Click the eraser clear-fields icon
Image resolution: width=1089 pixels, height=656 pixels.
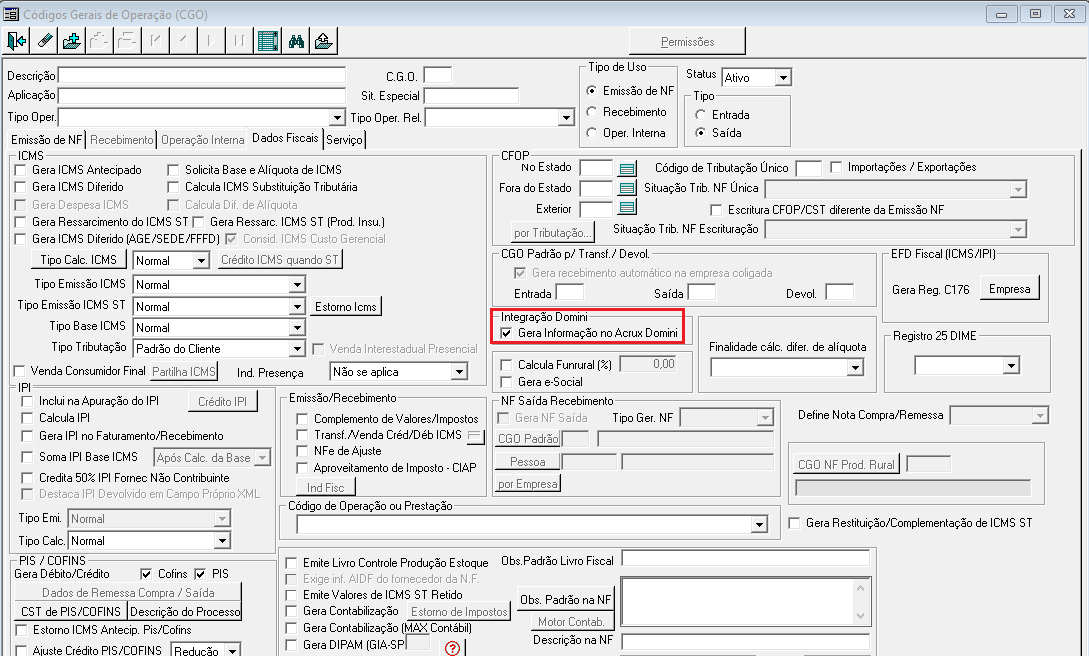coord(44,41)
